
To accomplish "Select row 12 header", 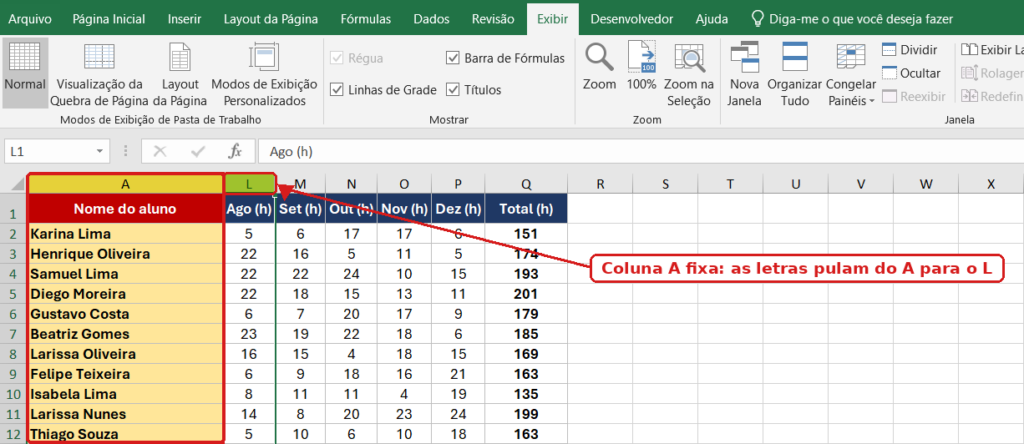I will click(x=14, y=434).
